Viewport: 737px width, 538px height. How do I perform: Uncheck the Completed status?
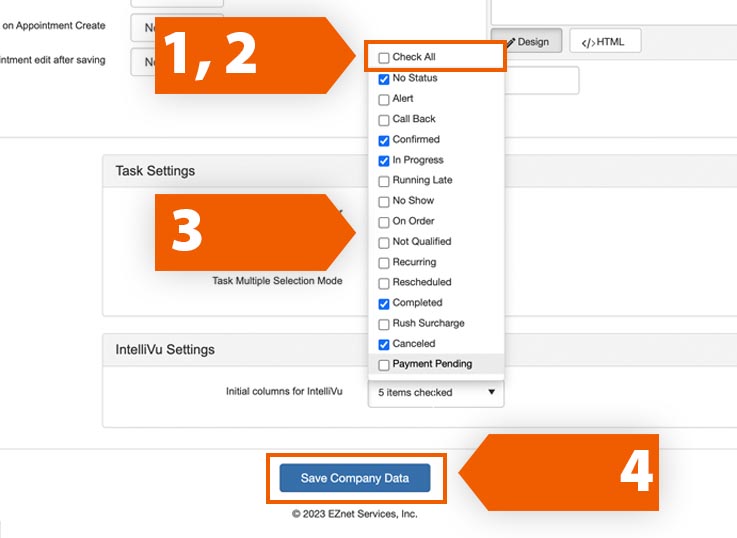point(384,303)
